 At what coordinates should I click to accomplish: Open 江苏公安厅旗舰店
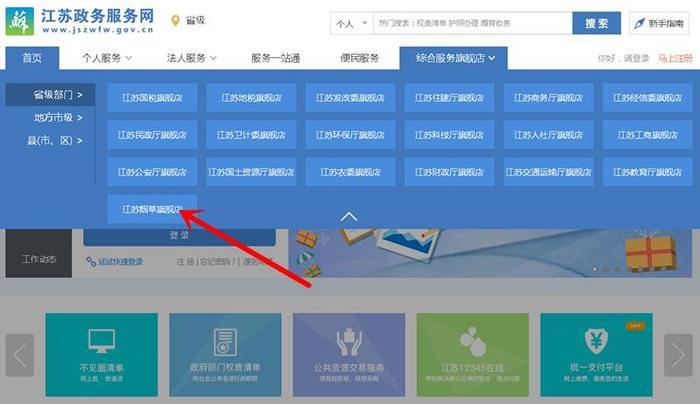tap(152, 171)
